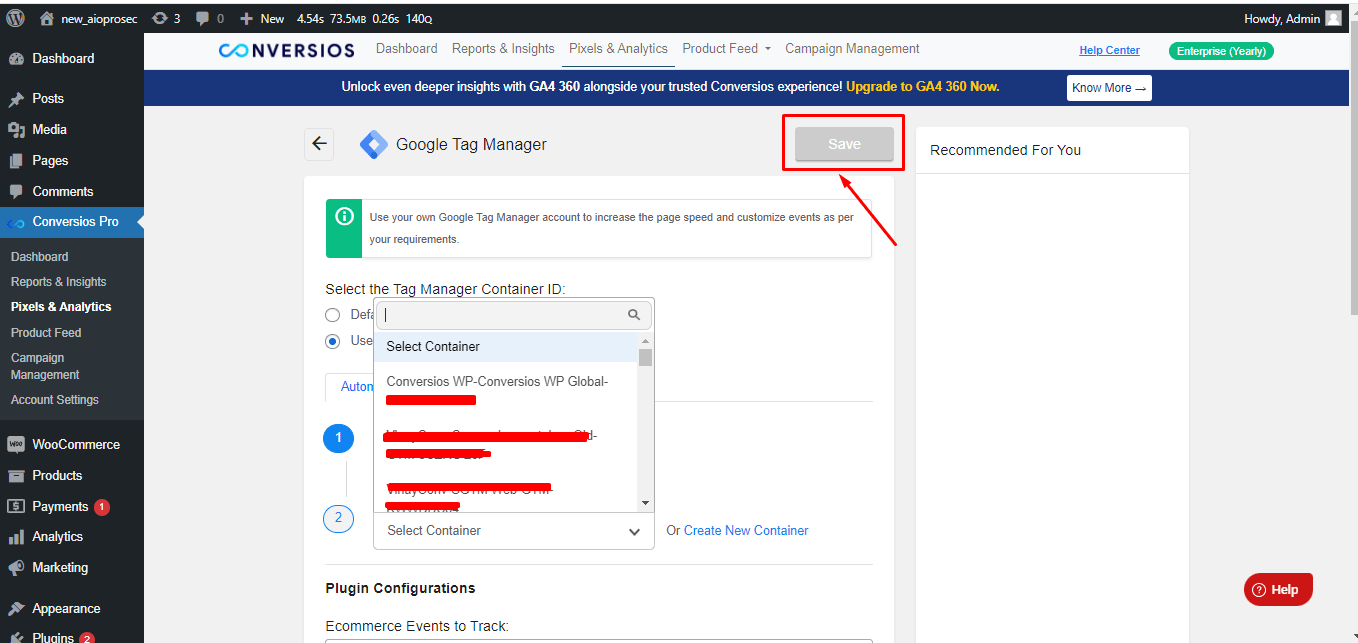Open the Comments sidebar menu
Viewport: 1358px width, 643px height.
(62, 191)
